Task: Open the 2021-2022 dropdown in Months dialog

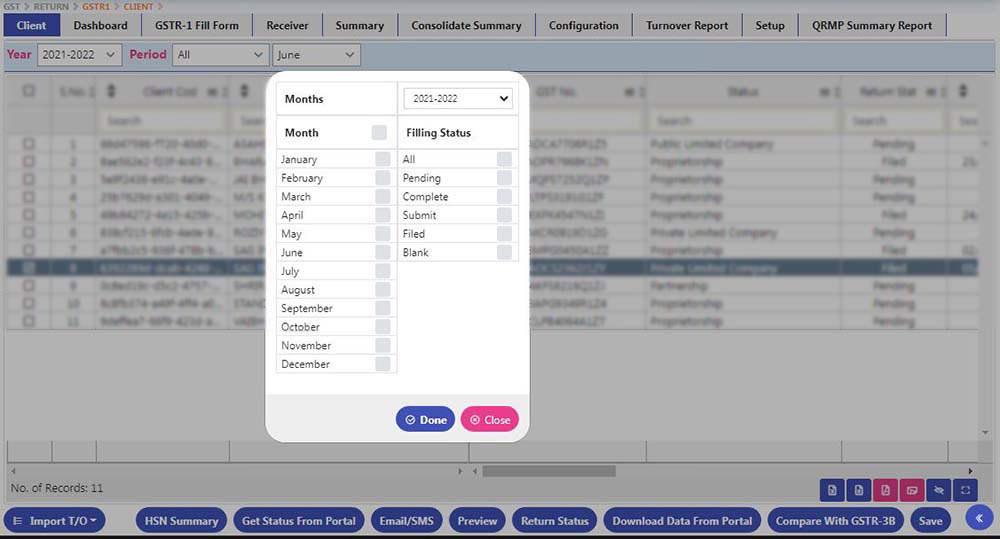Action: pyautogui.click(x=458, y=99)
